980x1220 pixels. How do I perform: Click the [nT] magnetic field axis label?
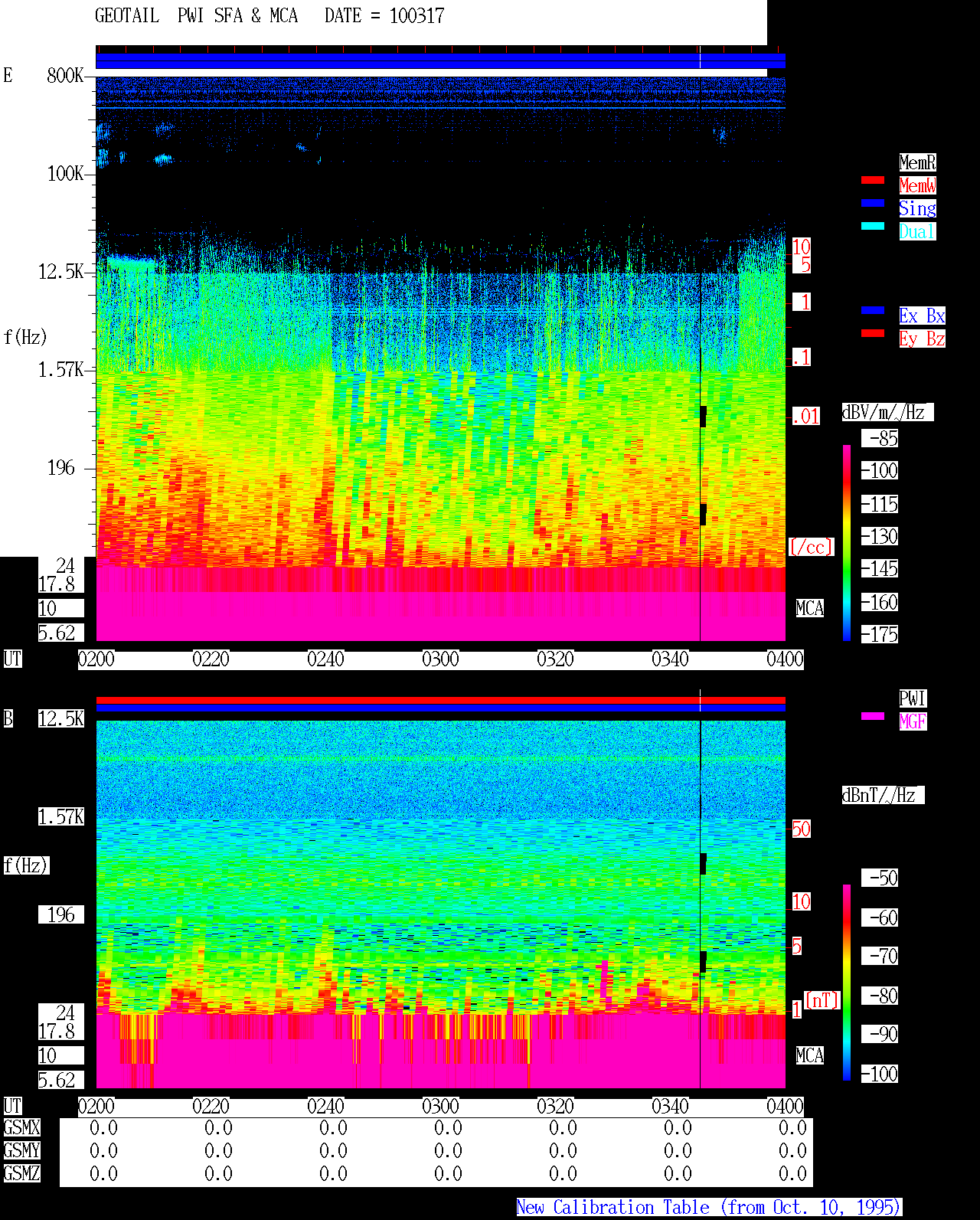click(822, 999)
